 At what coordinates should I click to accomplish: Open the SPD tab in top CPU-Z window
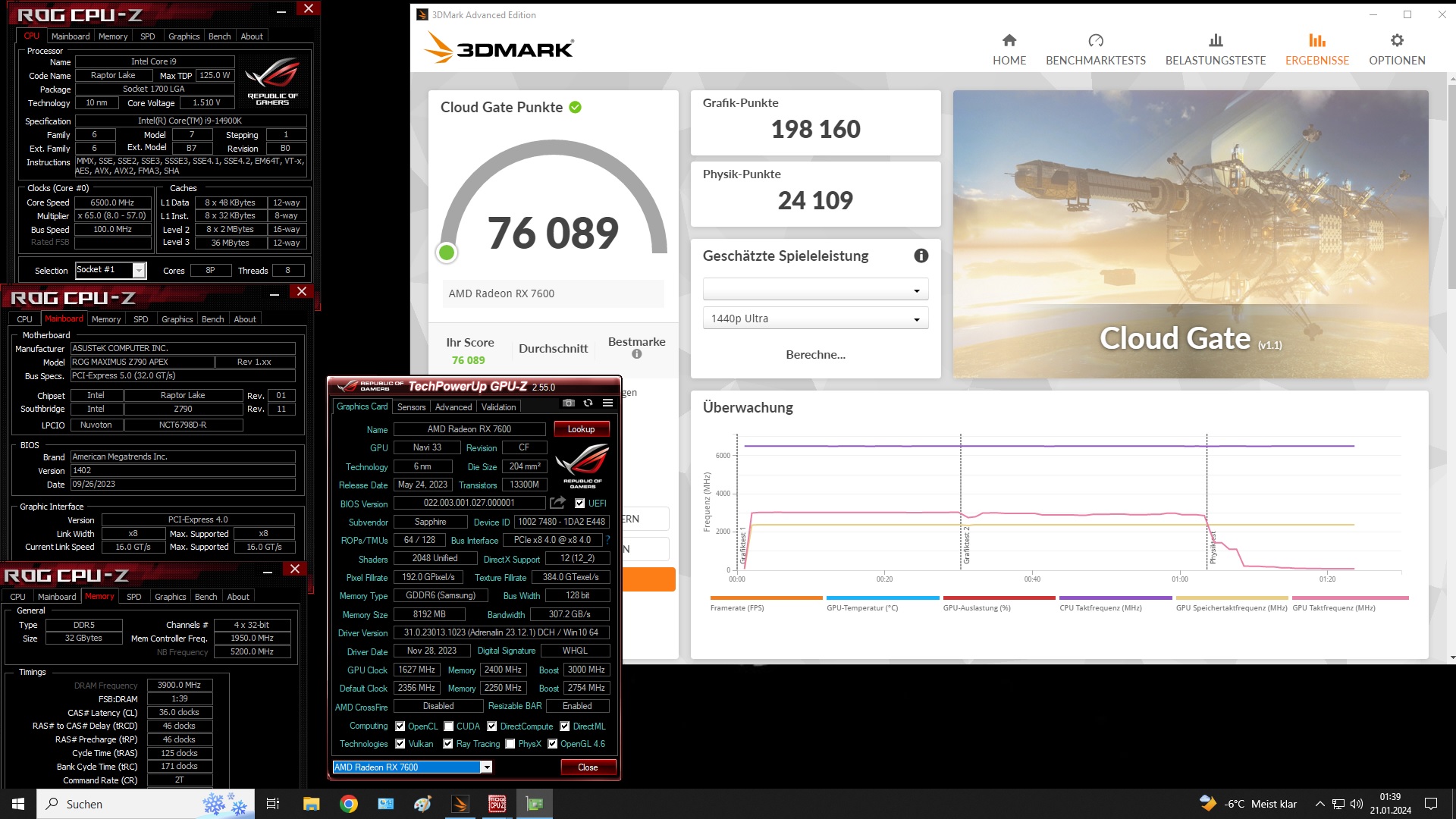(148, 36)
